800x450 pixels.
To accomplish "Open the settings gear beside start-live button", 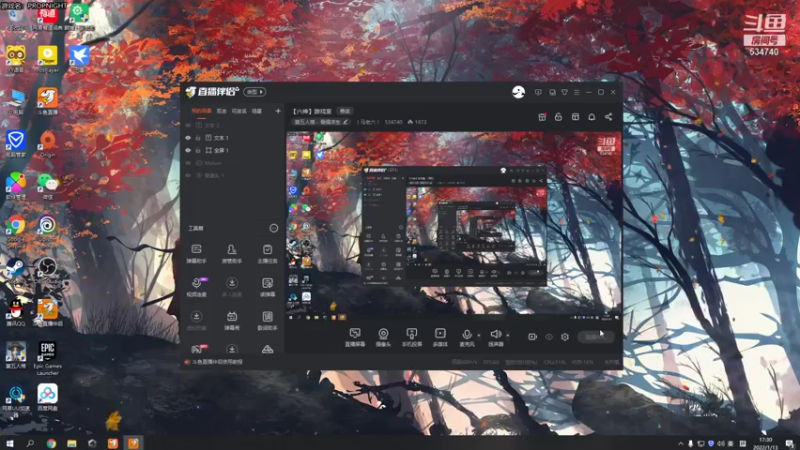I will tap(565, 337).
